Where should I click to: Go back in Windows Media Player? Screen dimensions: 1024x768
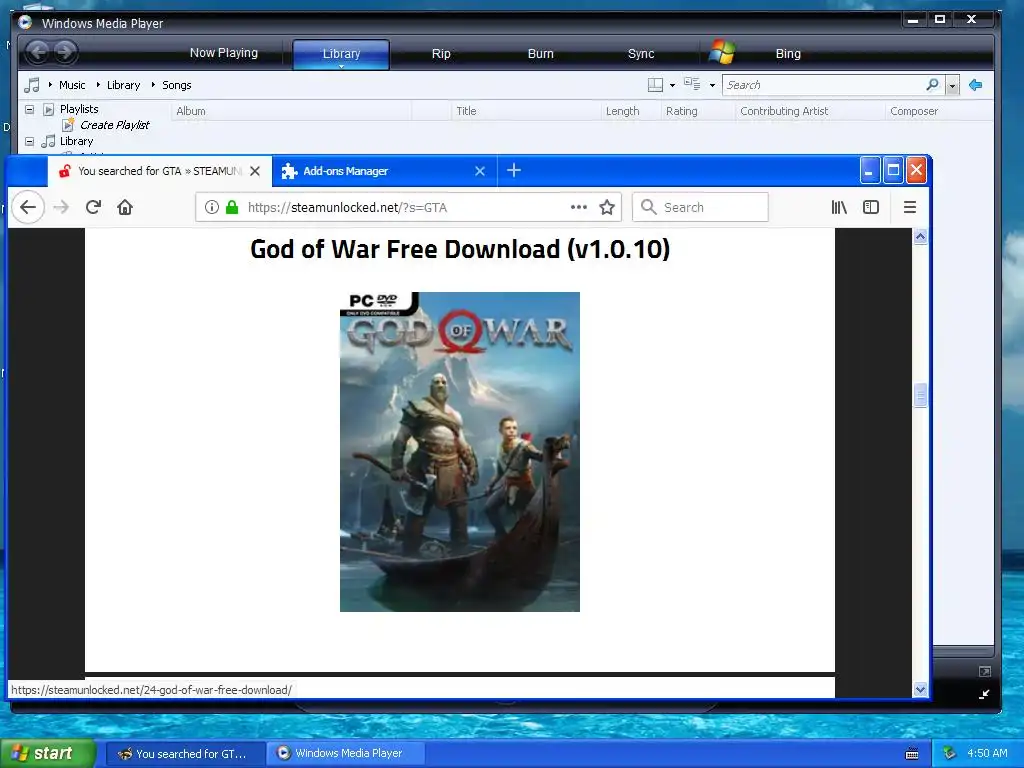tap(39, 52)
